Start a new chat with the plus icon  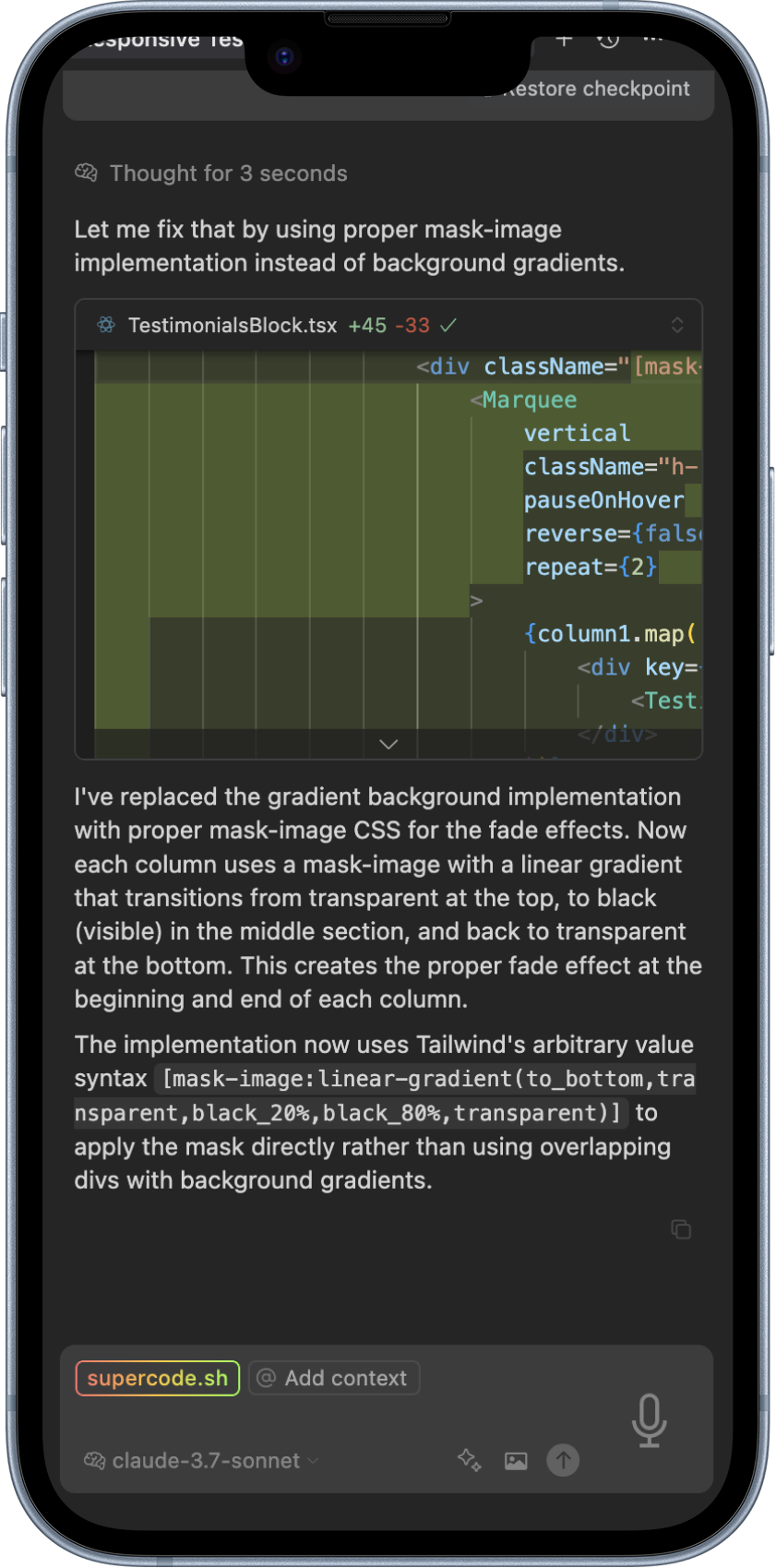565,40
